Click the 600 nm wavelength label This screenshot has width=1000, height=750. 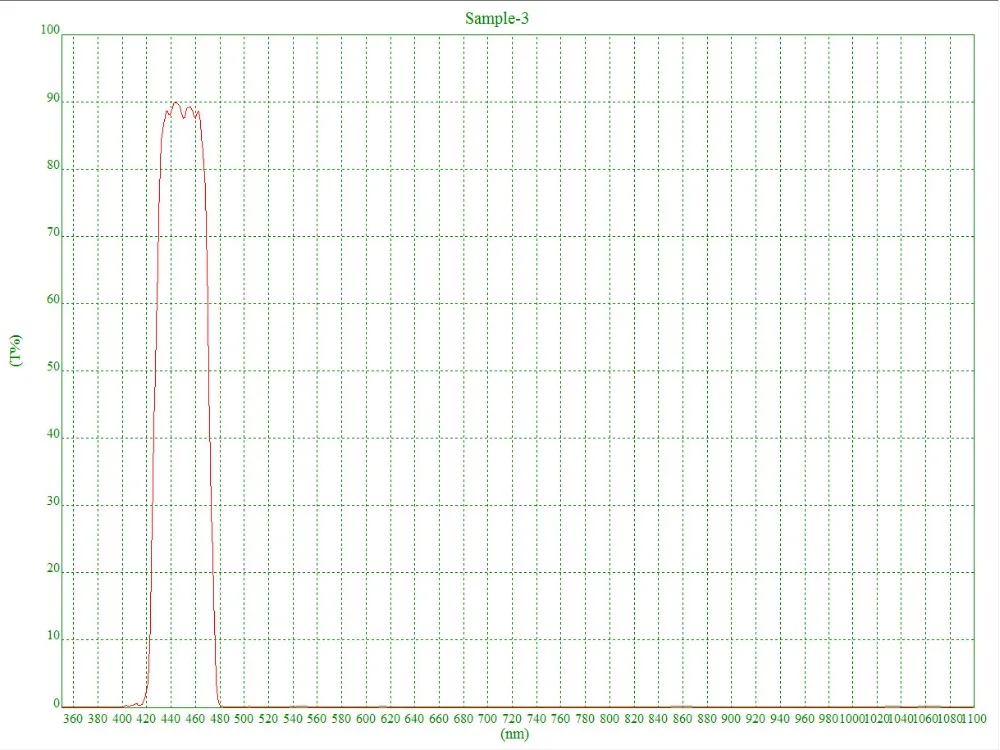[365, 719]
